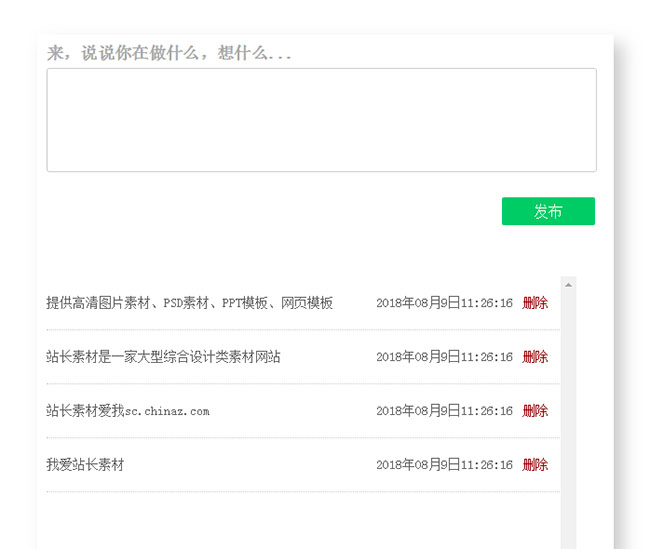650x549 pixels.
Task: Delete the post about 提供高清图片素材
Action: (x=535, y=303)
